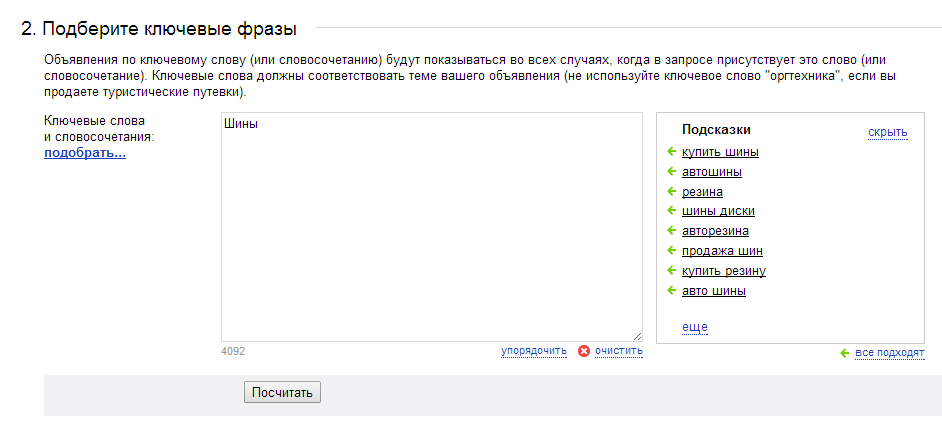Grab the textarea resize handle corner
The image size is (942, 446).
point(637,337)
